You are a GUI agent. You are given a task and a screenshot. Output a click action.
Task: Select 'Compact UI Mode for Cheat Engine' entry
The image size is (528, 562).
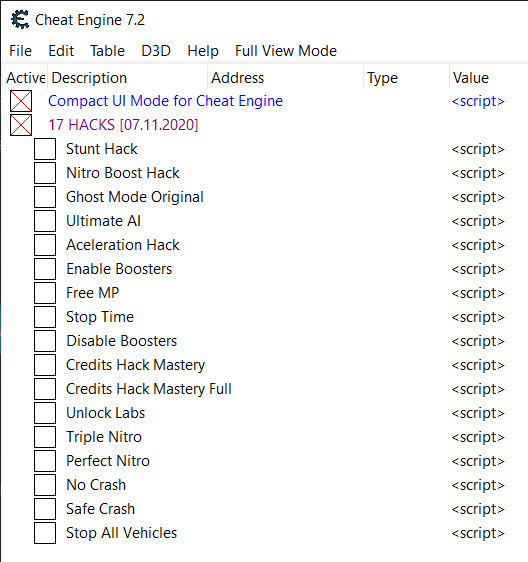coord(165,101)
